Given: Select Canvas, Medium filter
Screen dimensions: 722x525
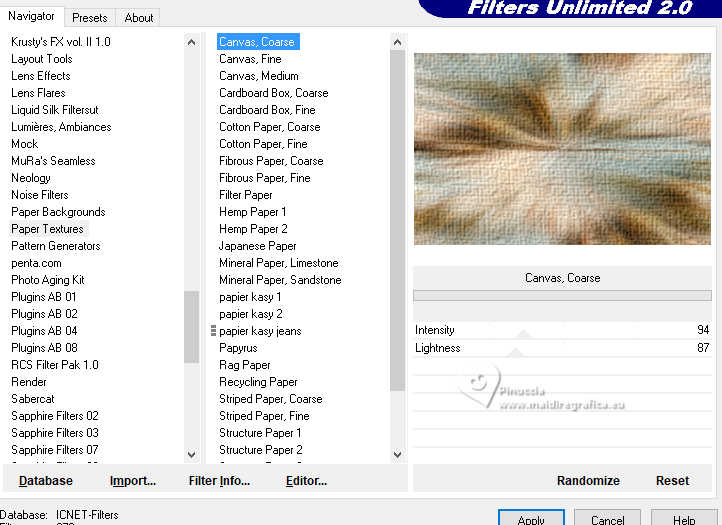Looking at the screenshot, I should (x=259, y=76).
